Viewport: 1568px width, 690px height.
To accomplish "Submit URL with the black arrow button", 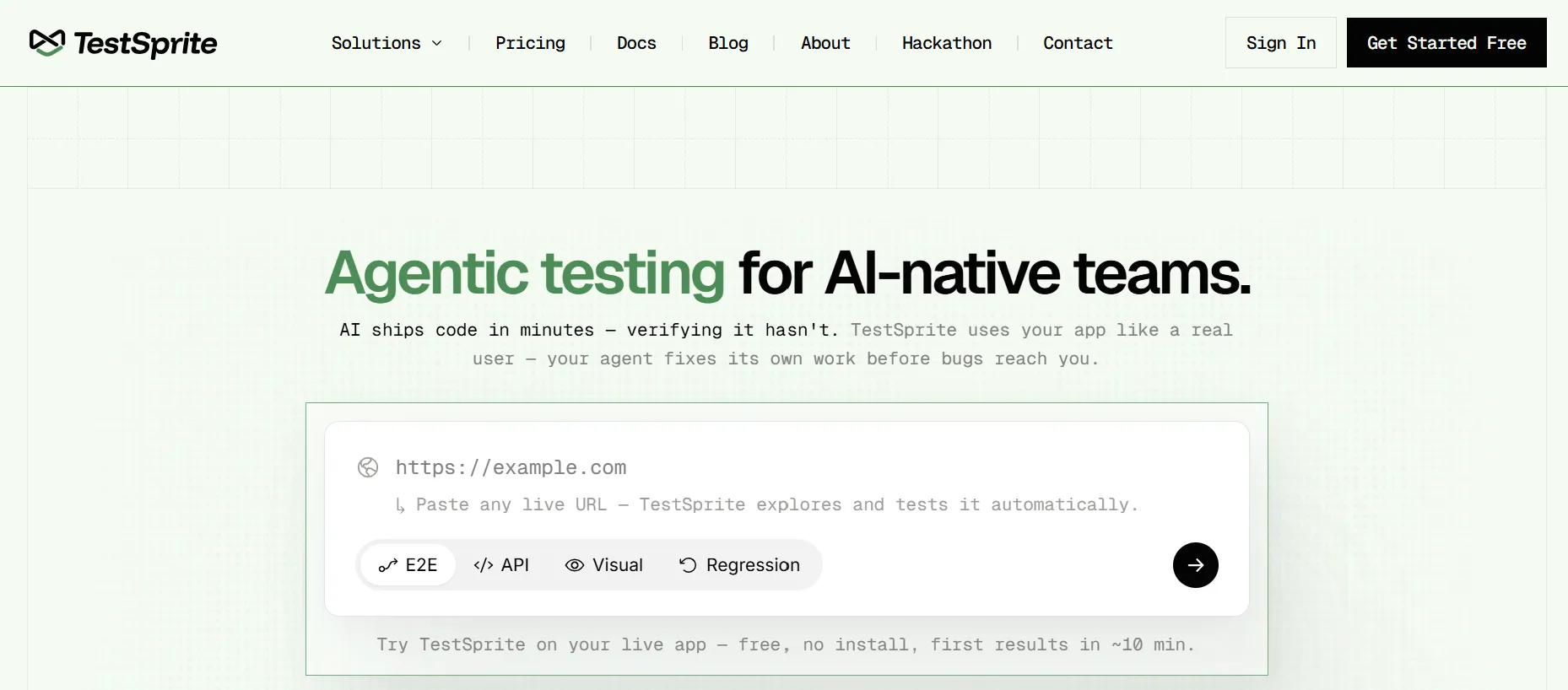I will click(1196, 565).
